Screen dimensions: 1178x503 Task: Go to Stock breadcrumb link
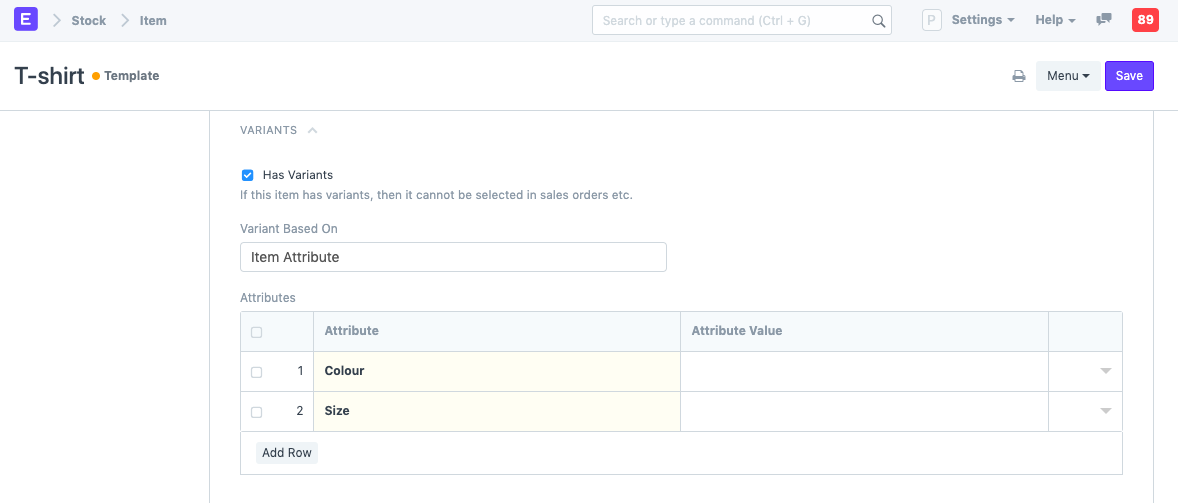[88, 20]
